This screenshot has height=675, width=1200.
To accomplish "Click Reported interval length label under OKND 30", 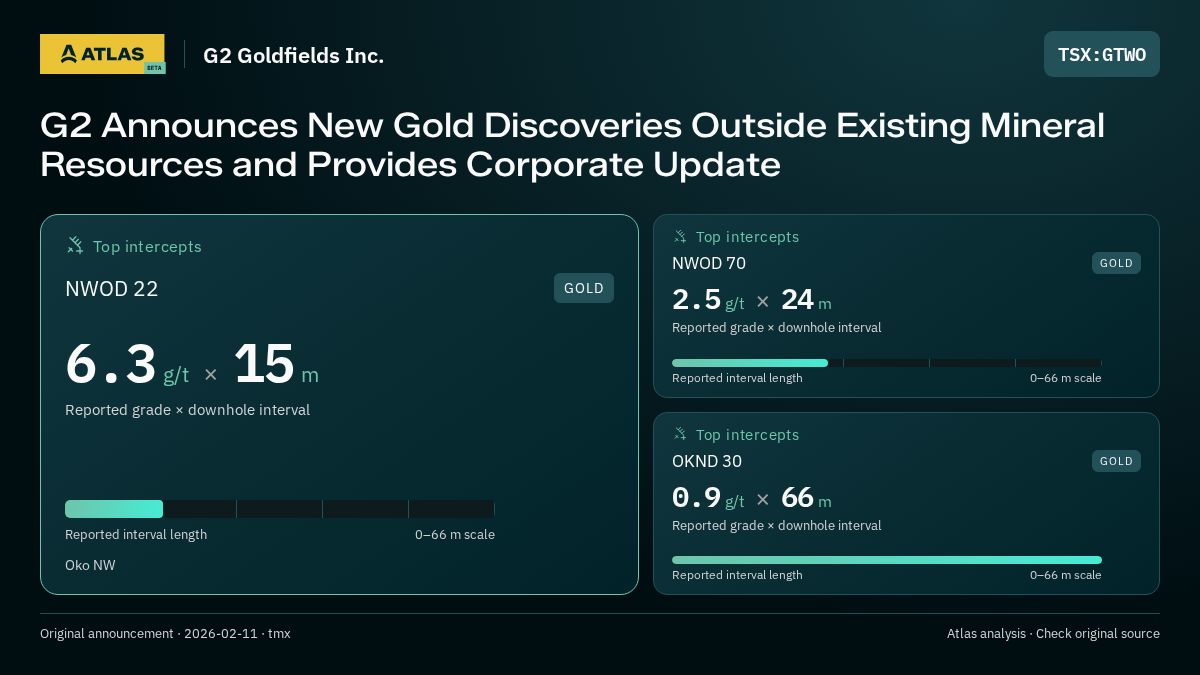I will pos(737,575).
